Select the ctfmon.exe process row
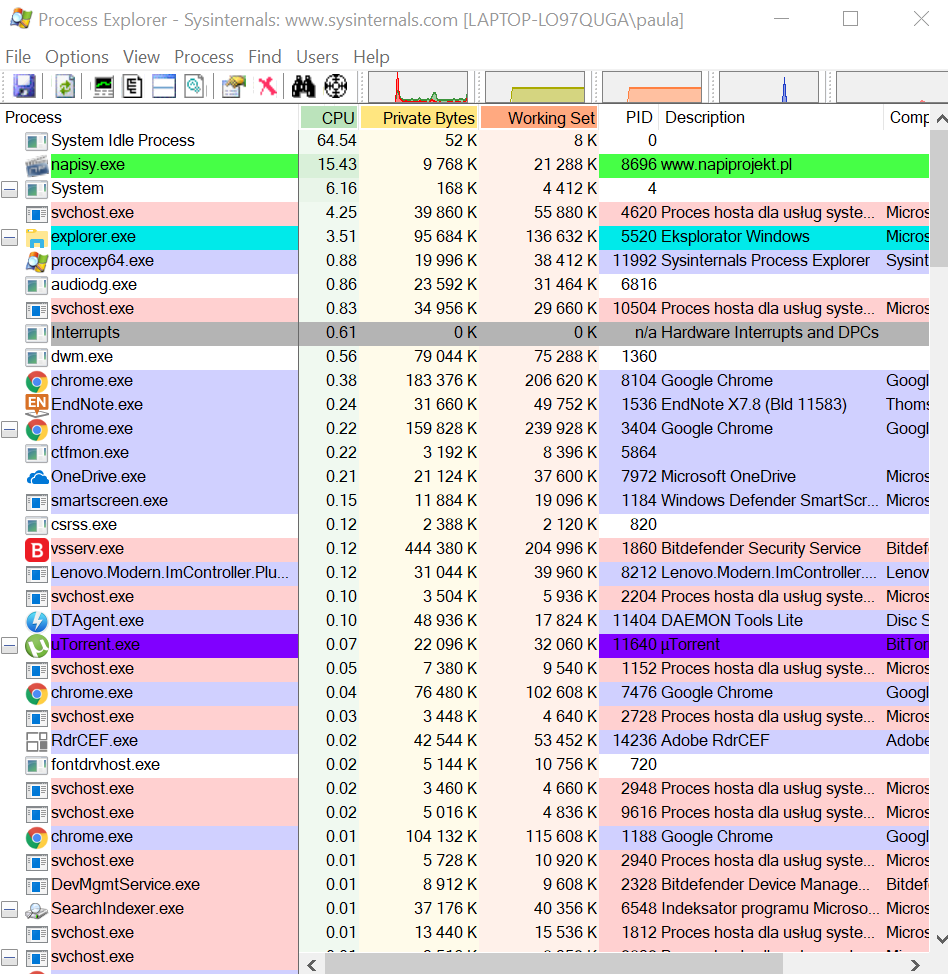This screenshot has height=974, width=948. pyautogui.click(x=465, y=453)
